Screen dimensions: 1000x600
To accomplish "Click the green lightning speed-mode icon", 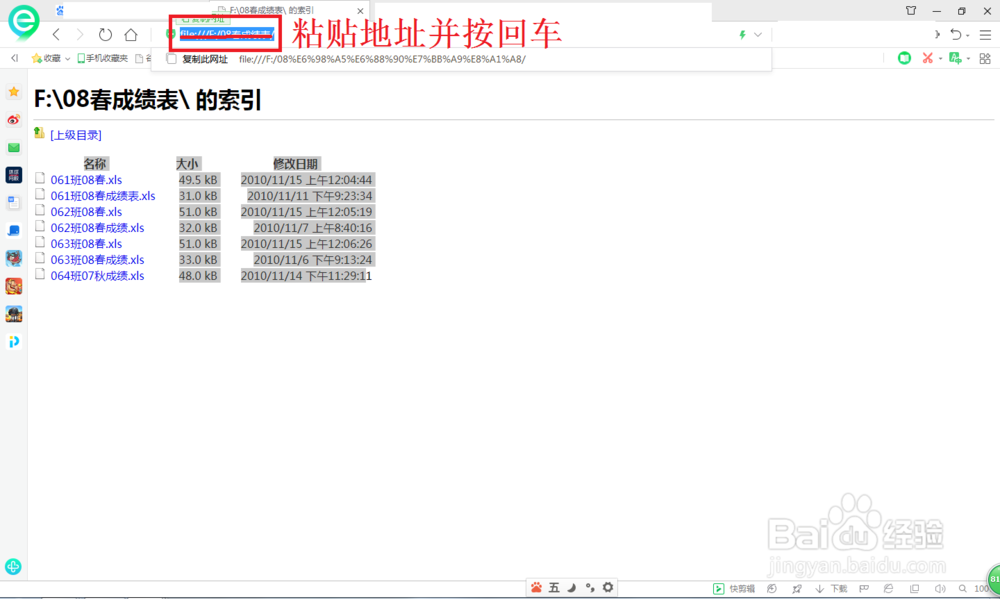I will (742, 35).
